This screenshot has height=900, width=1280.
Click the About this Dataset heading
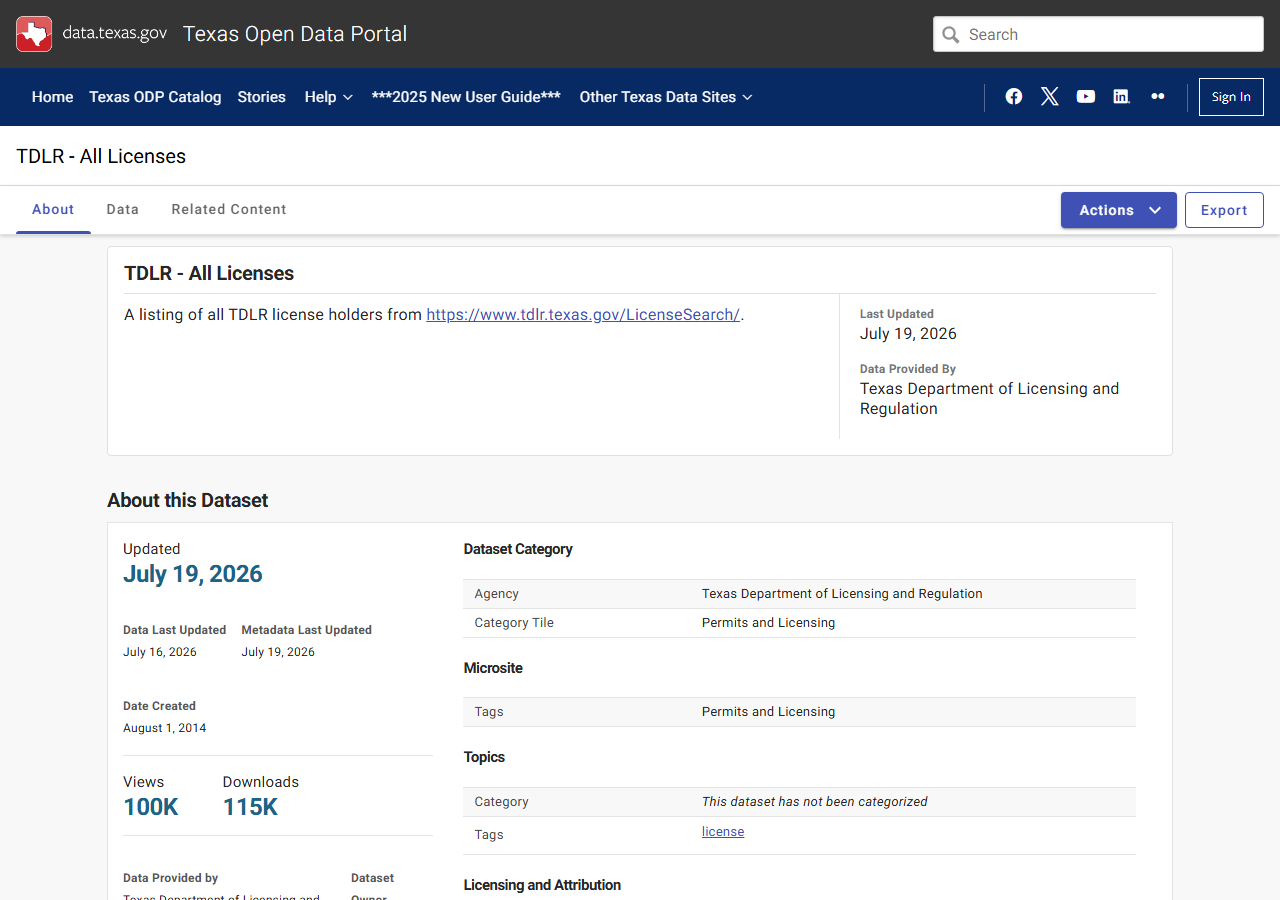click(188, 500)
